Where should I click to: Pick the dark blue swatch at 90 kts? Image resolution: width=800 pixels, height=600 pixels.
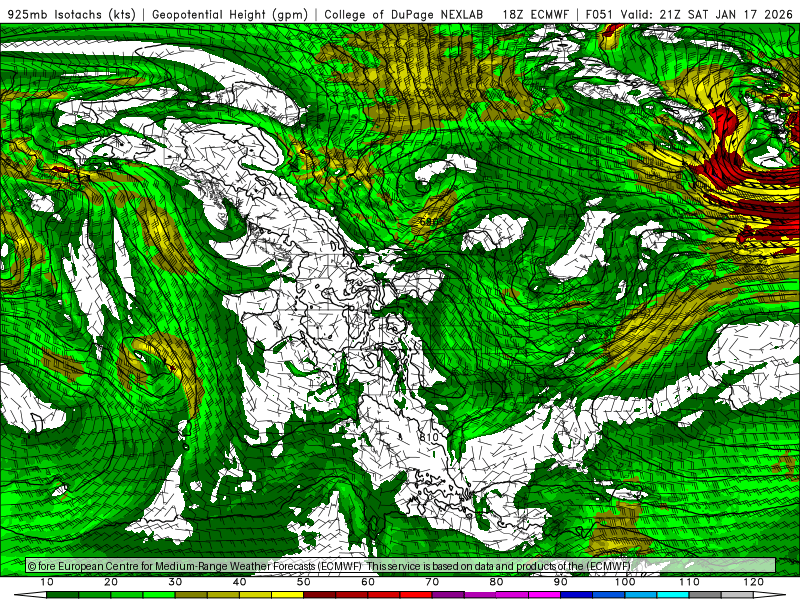click(x=577, y=595)
